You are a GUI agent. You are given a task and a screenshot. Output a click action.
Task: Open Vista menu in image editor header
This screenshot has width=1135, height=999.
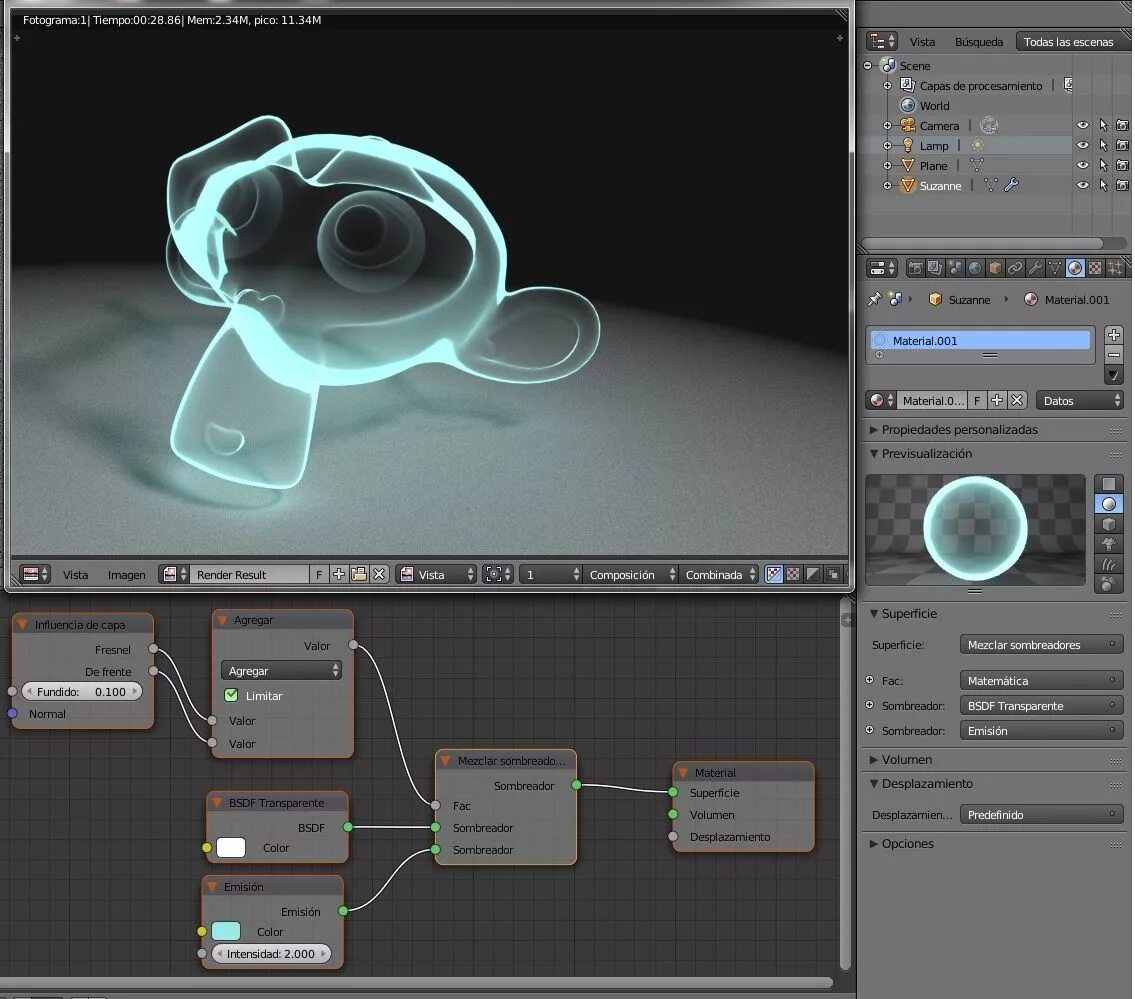(75, 574)
